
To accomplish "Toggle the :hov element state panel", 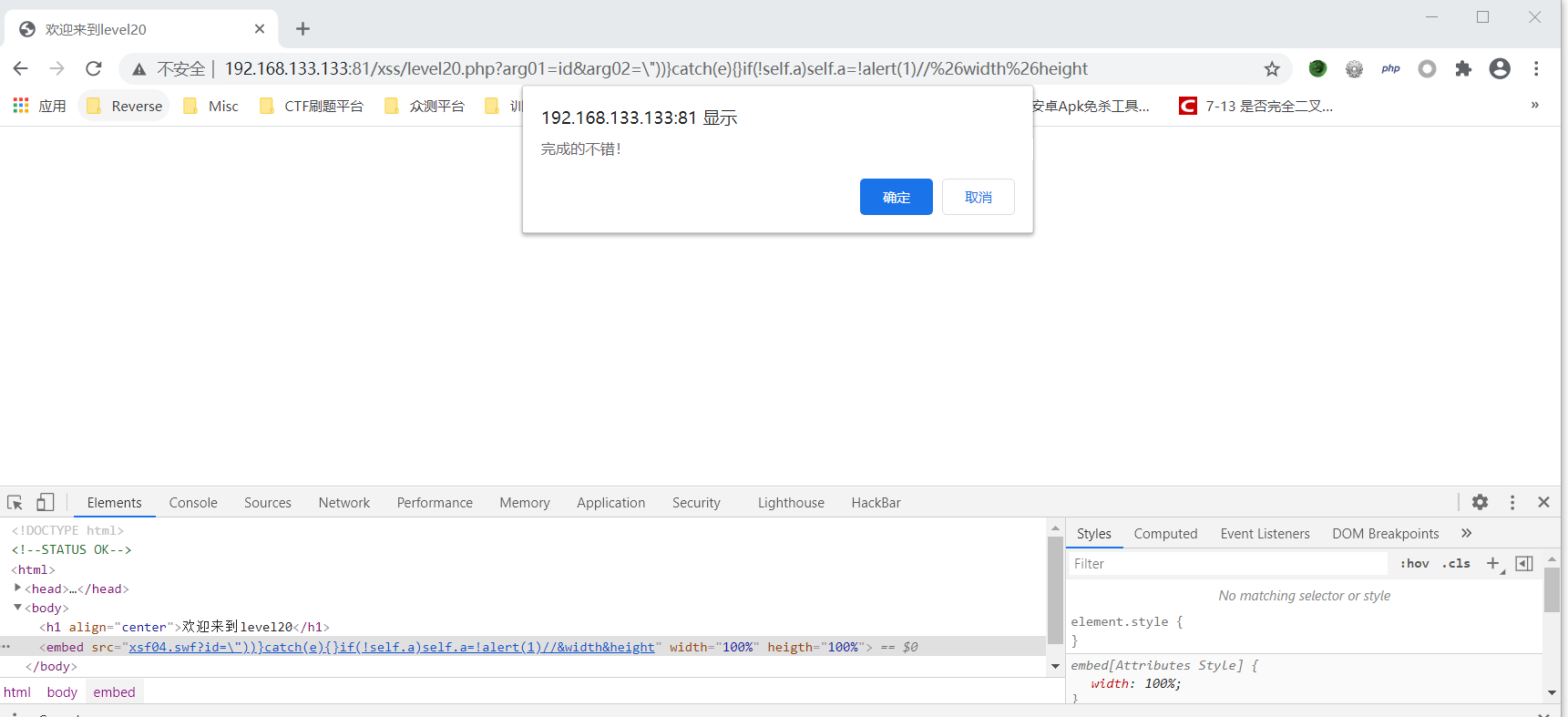I will click(x=1414, y=564).
